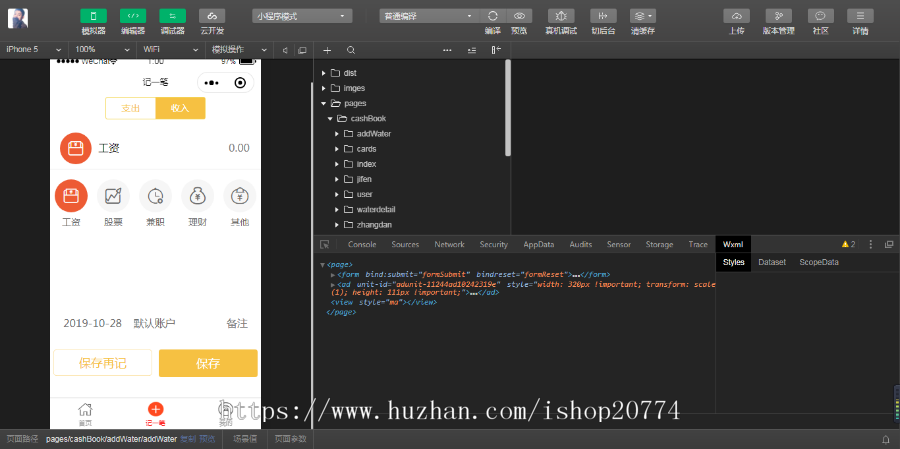Click the 预览 preview eye icon
Viewport: 900px width, 449px height.
click(519, 16)
